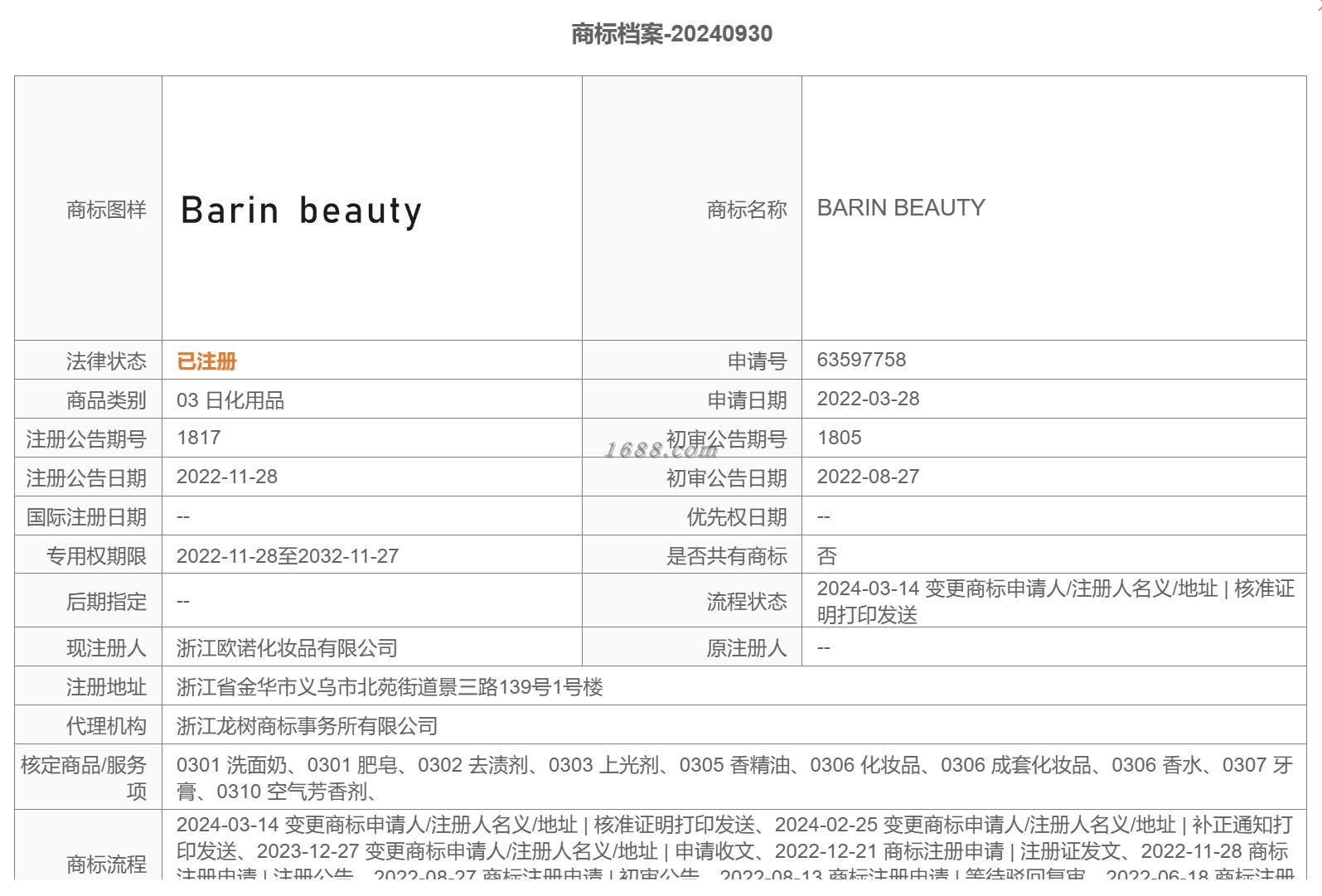Click the 商品类别 label
This screenshot has width=1322, height=896.
click(106, 400)
